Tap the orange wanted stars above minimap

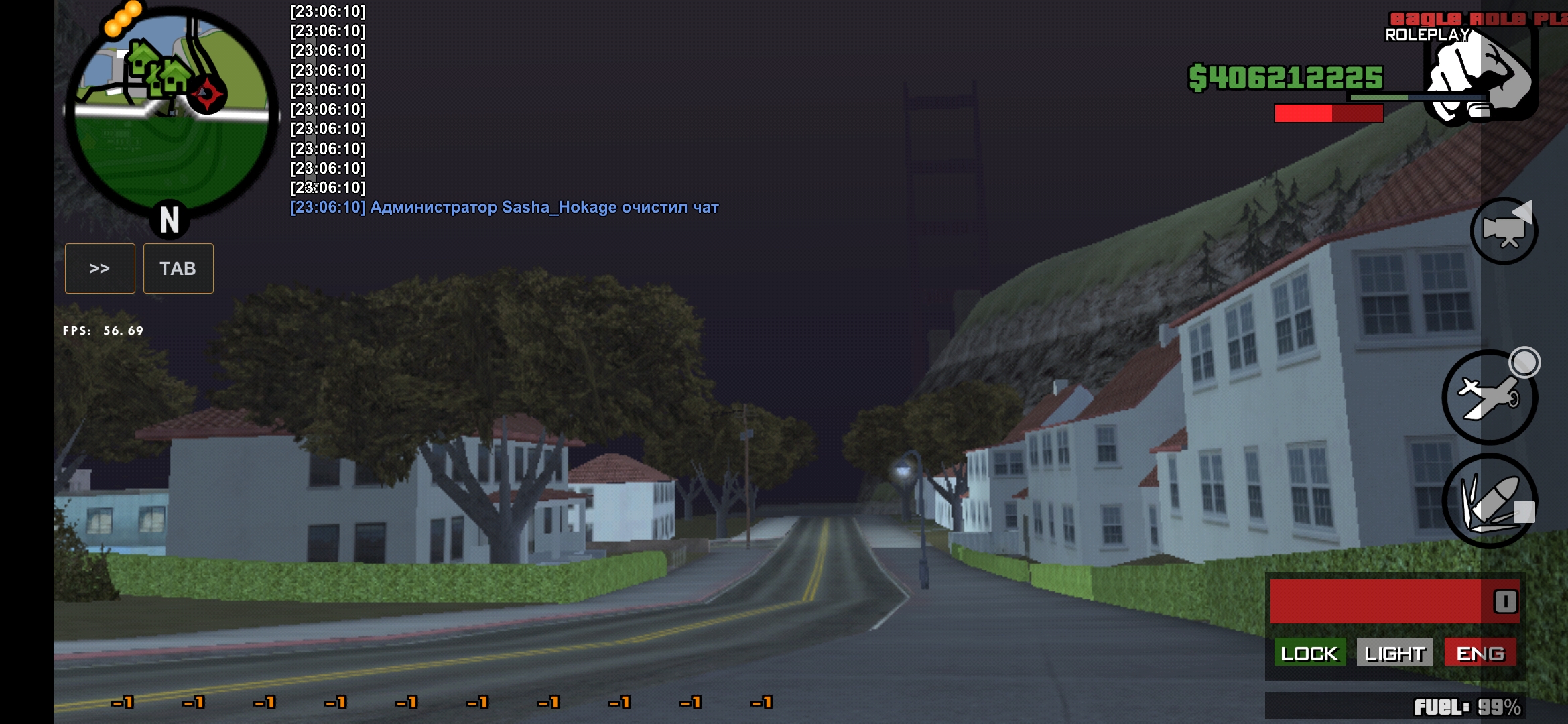point(123,18)
